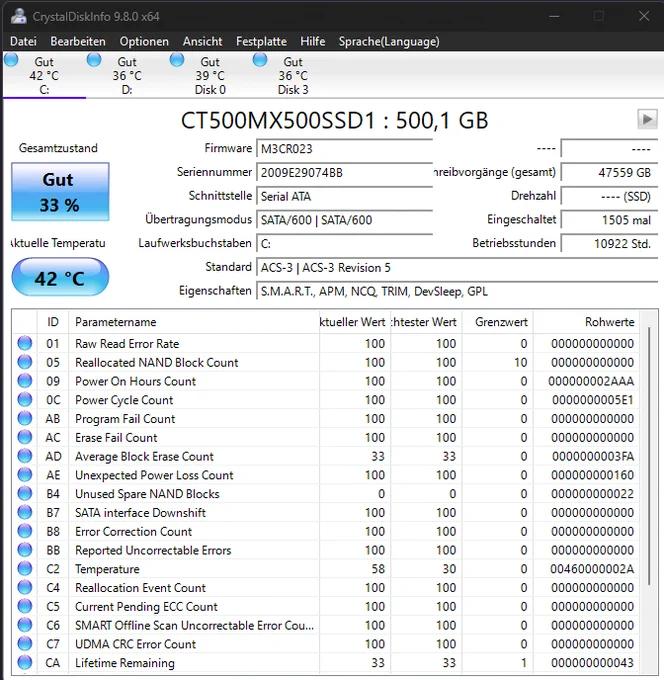Open the Datei menu
This screenshot has width=664, height=680.
click(x=23, y=42)
